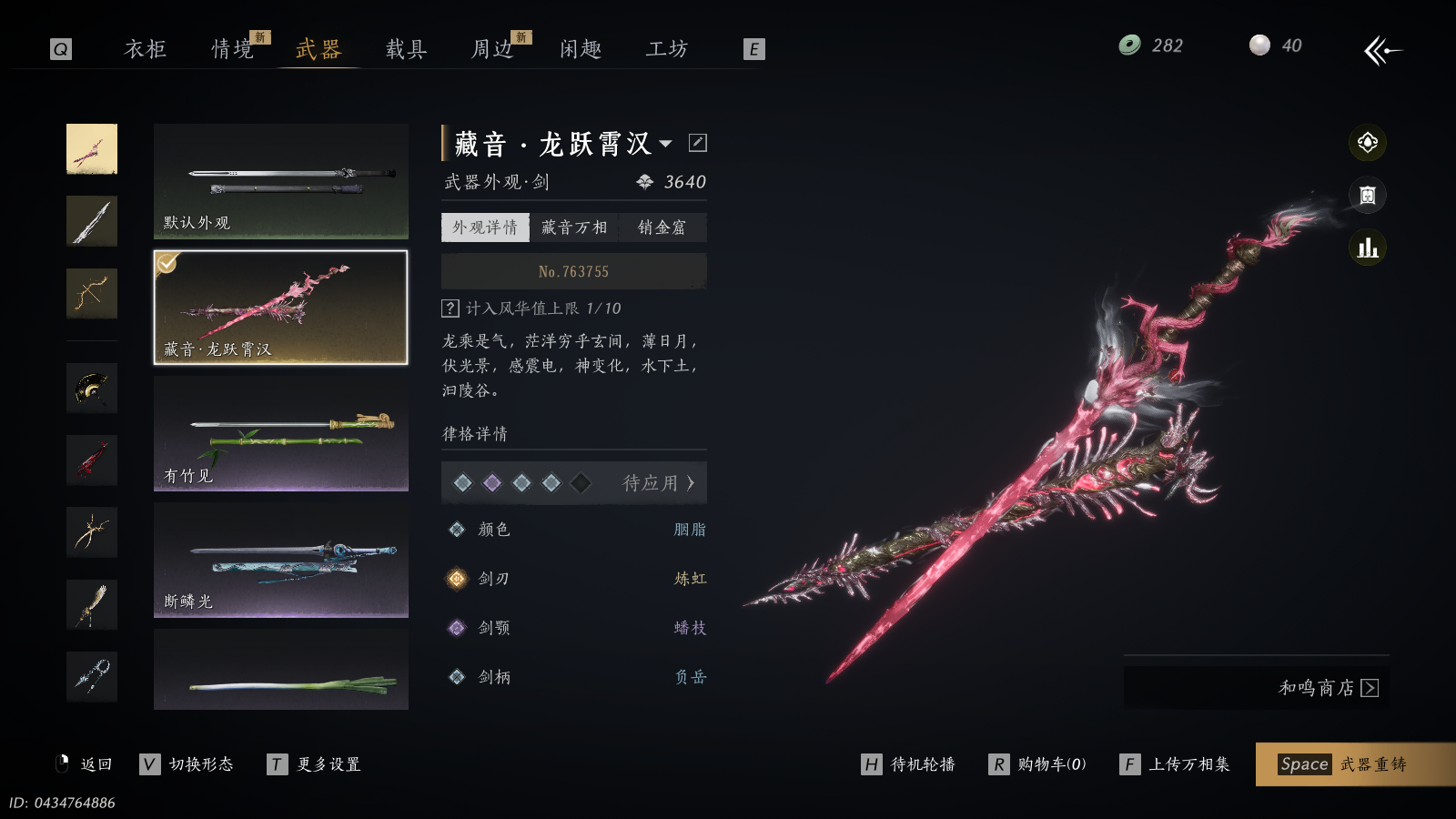Toggle the 剑刃 炼虹 option
This screenshot has width=1456, height=819.
[574, 579]
